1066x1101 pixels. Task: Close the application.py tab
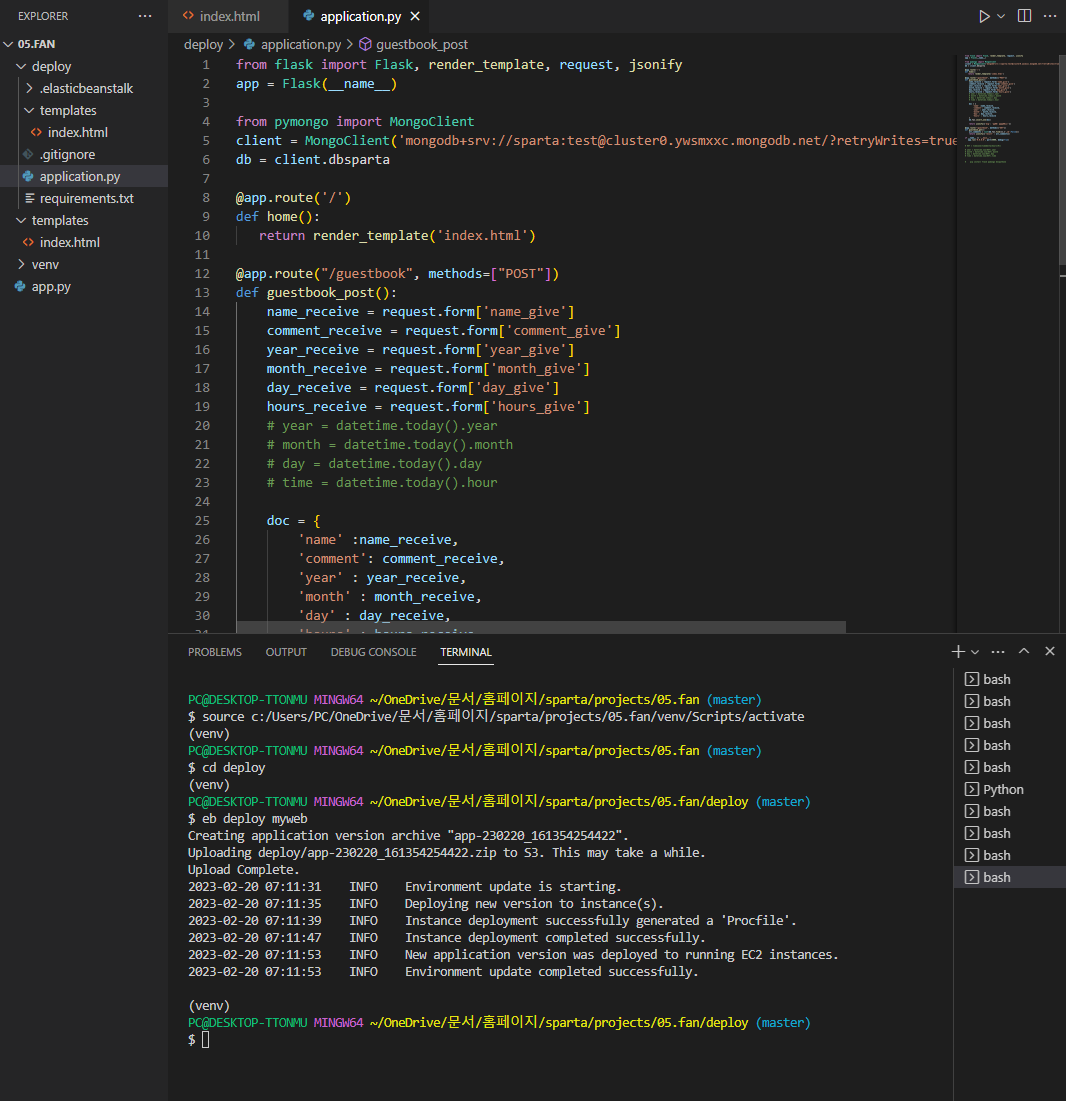click(x=415, y=16)
